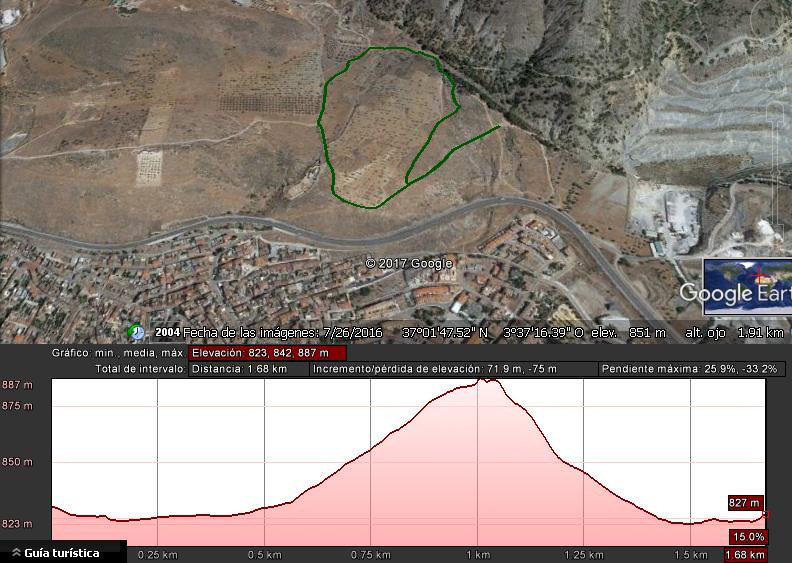Click the © 2017 Google copyright text
Image resolution: width=792 pixels, height=563 pixels.
[409, 264]
